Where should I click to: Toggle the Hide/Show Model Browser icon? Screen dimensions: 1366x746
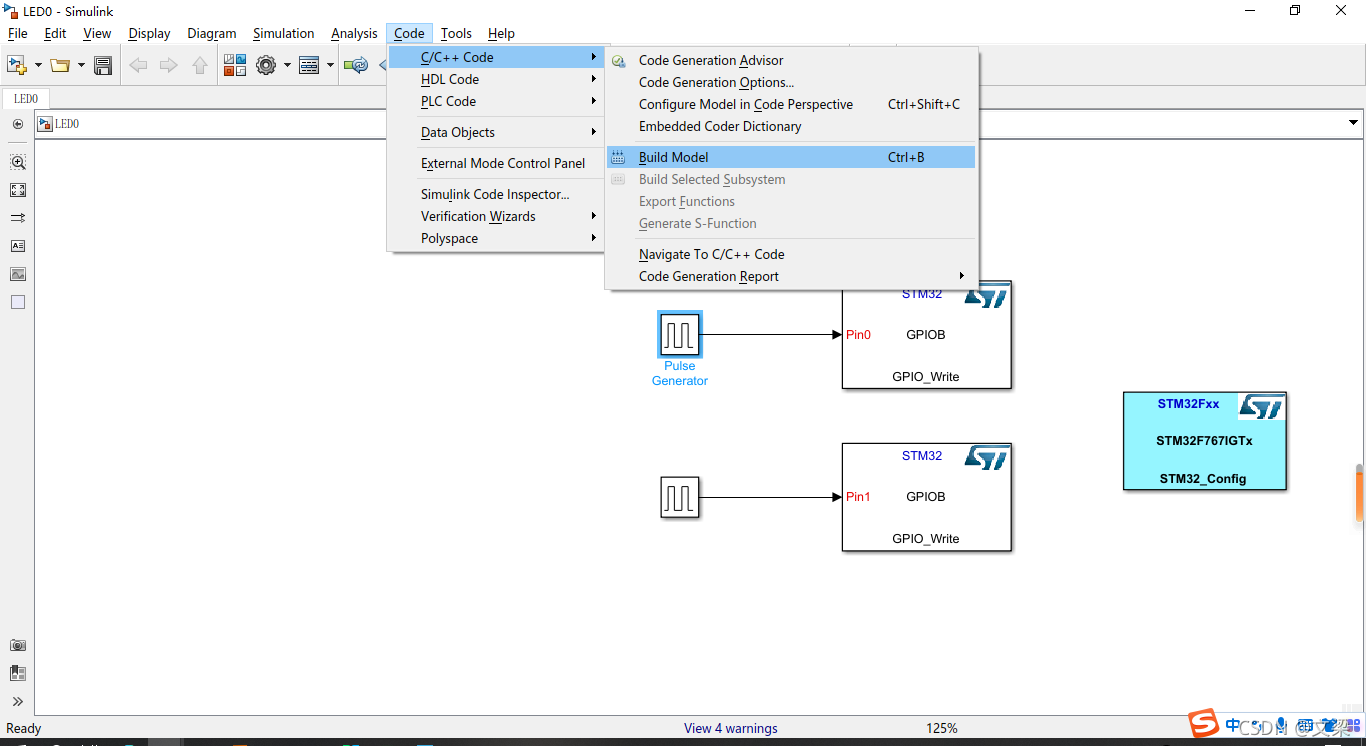tap(17, 124)
